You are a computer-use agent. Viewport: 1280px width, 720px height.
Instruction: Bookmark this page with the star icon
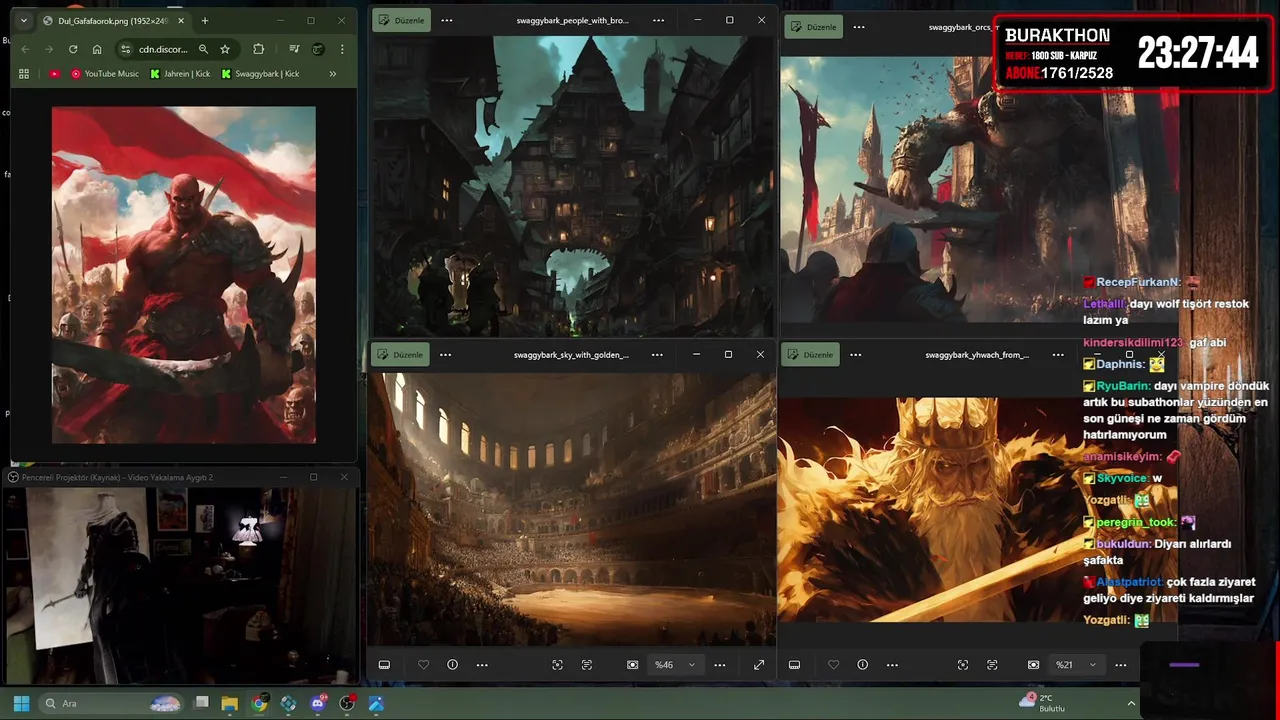pos(225,49)
